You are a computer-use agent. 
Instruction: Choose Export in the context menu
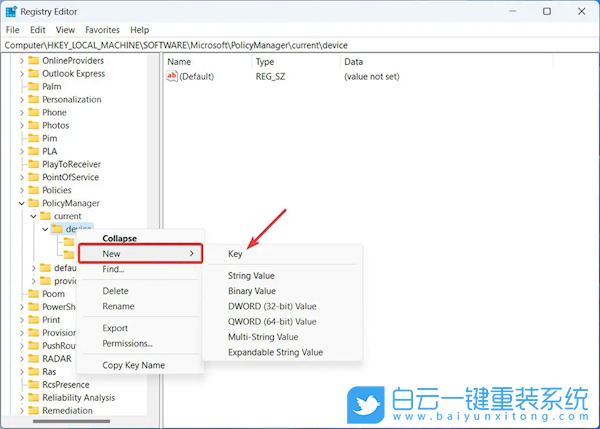click(140, 328)
